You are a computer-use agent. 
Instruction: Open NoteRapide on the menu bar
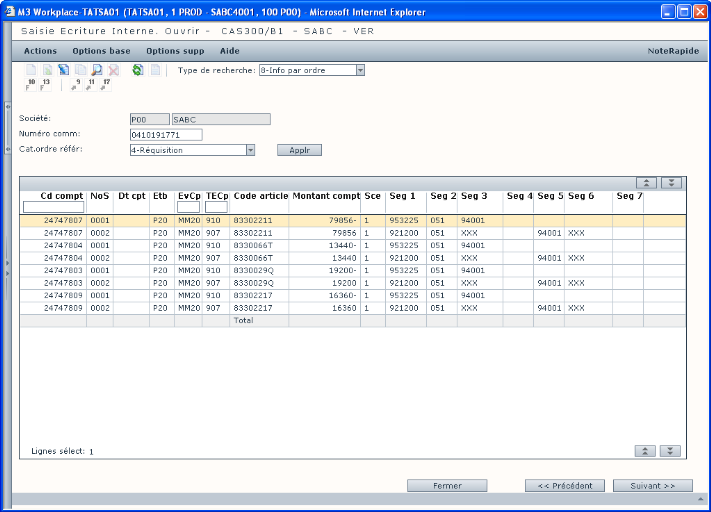(673, 51)
